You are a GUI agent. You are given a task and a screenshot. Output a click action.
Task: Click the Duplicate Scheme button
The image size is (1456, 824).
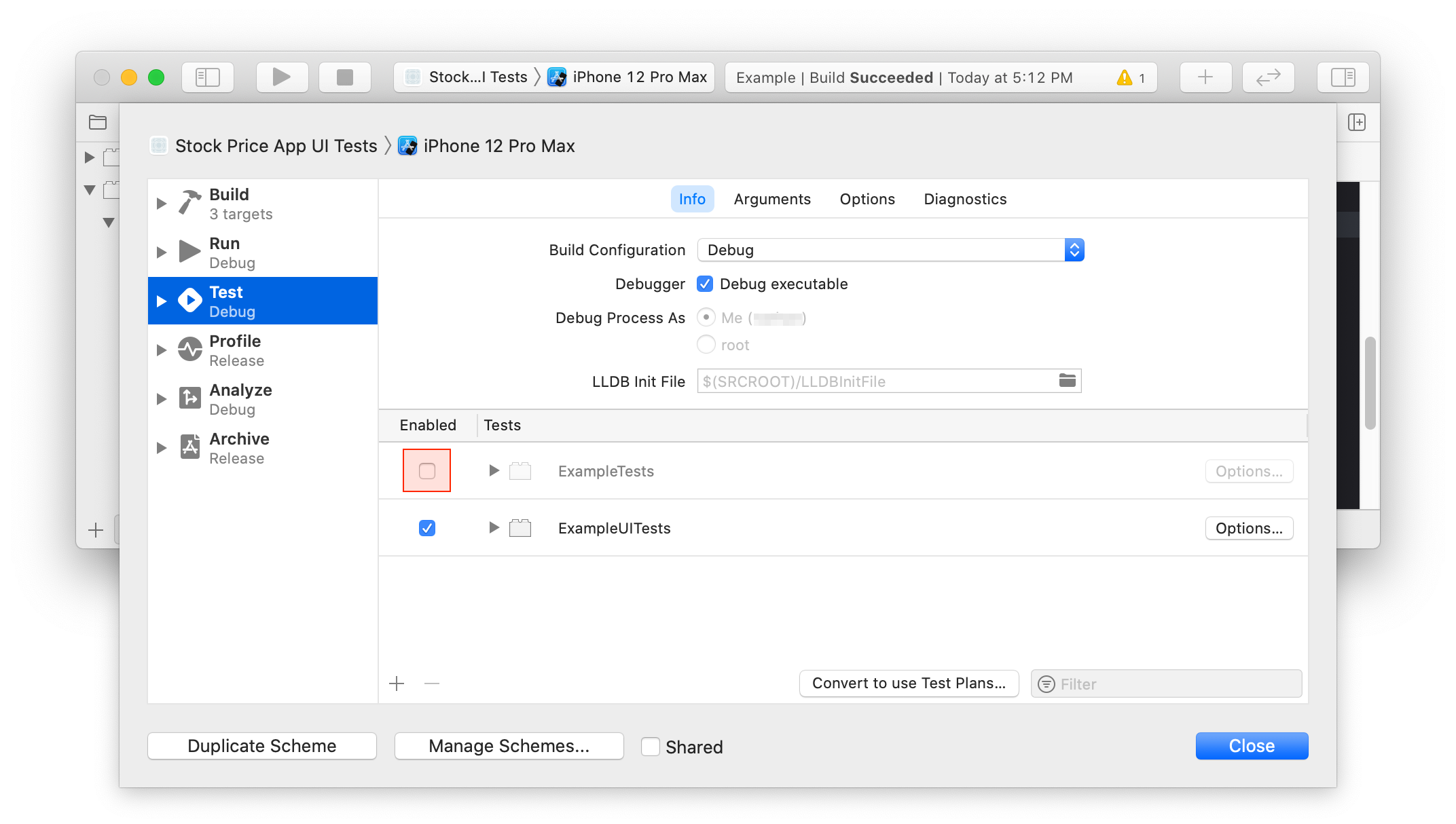point(261,745)
